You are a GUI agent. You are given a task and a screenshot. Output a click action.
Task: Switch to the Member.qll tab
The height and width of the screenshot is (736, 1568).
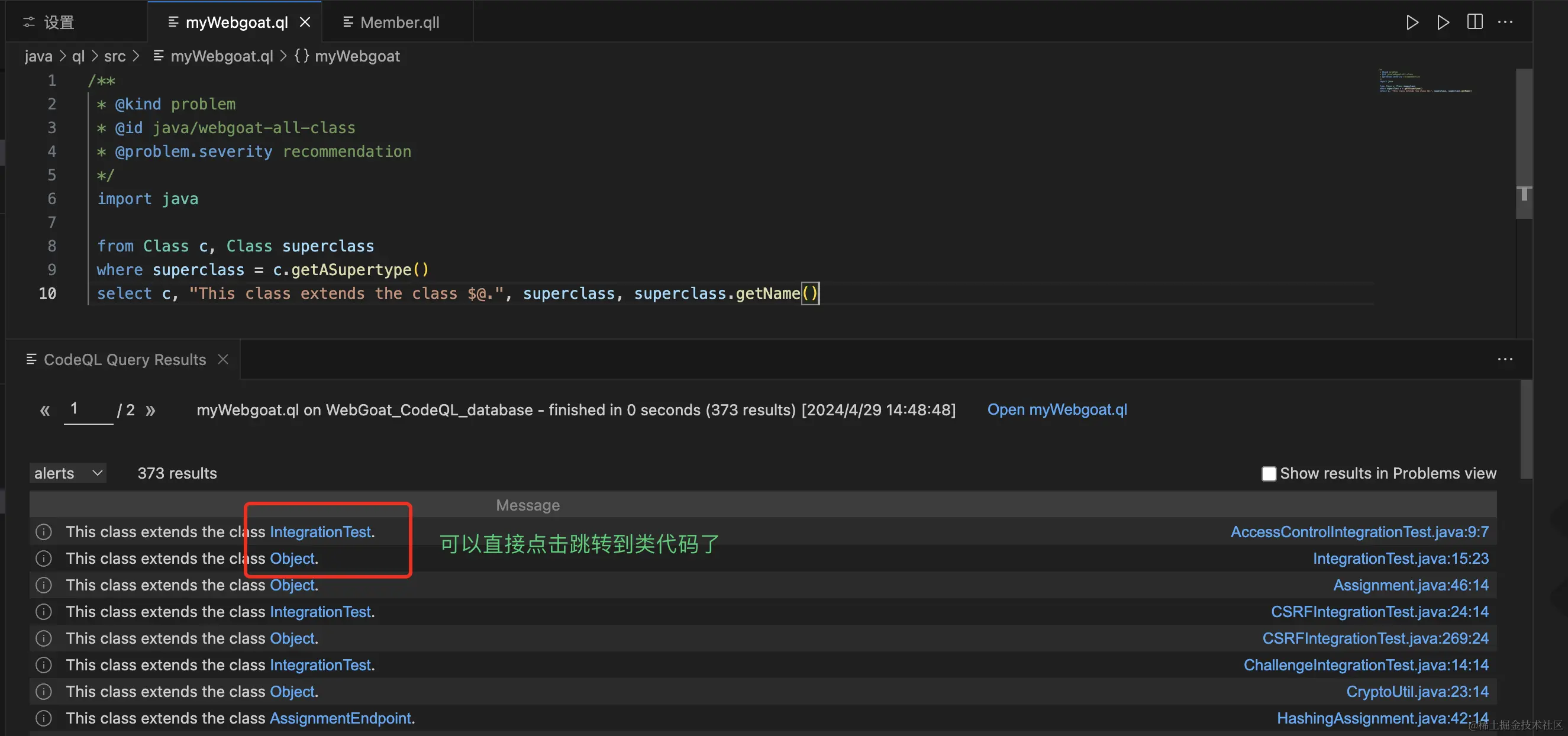[x=398, y=22]
